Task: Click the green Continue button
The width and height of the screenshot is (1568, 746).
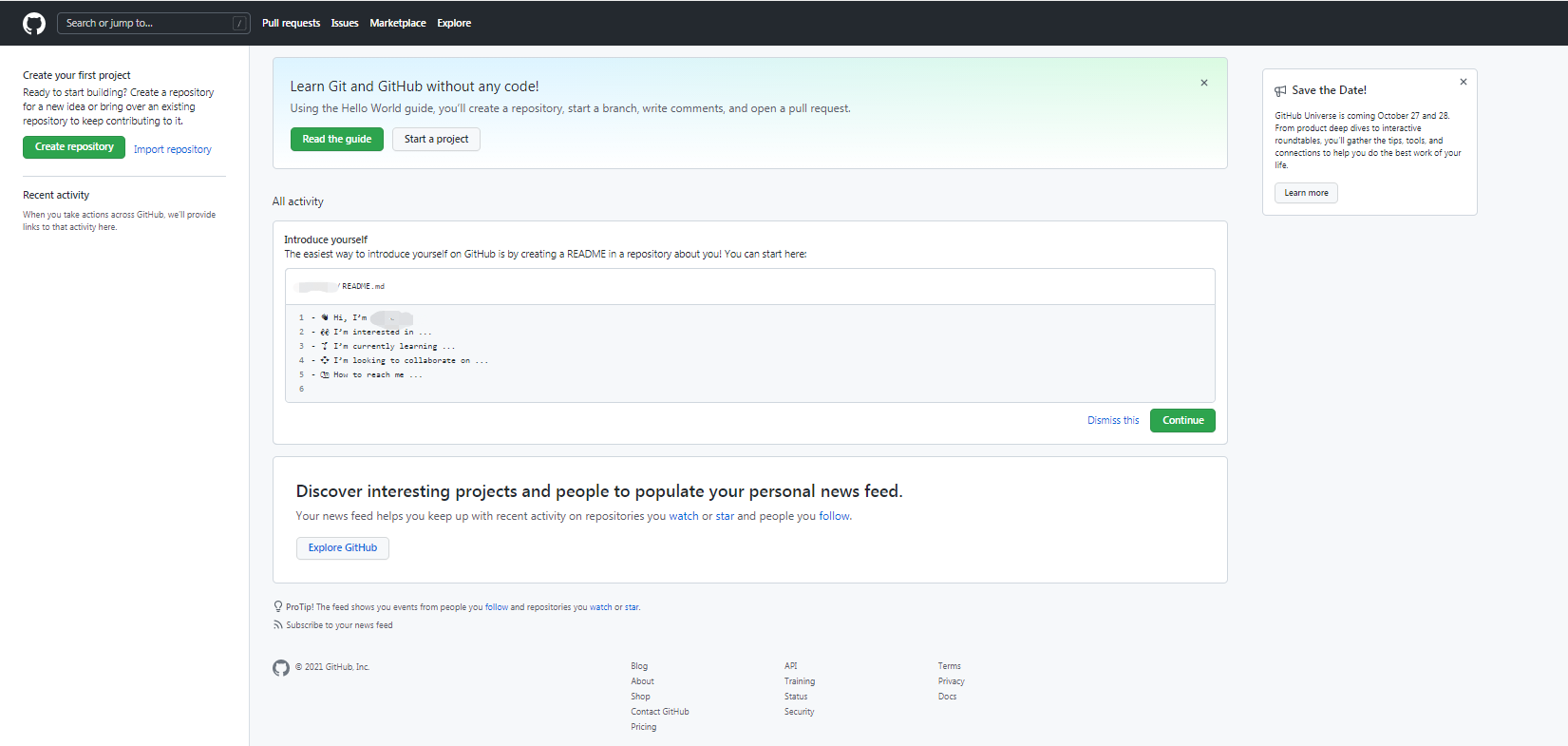Action: (1182, 420)
